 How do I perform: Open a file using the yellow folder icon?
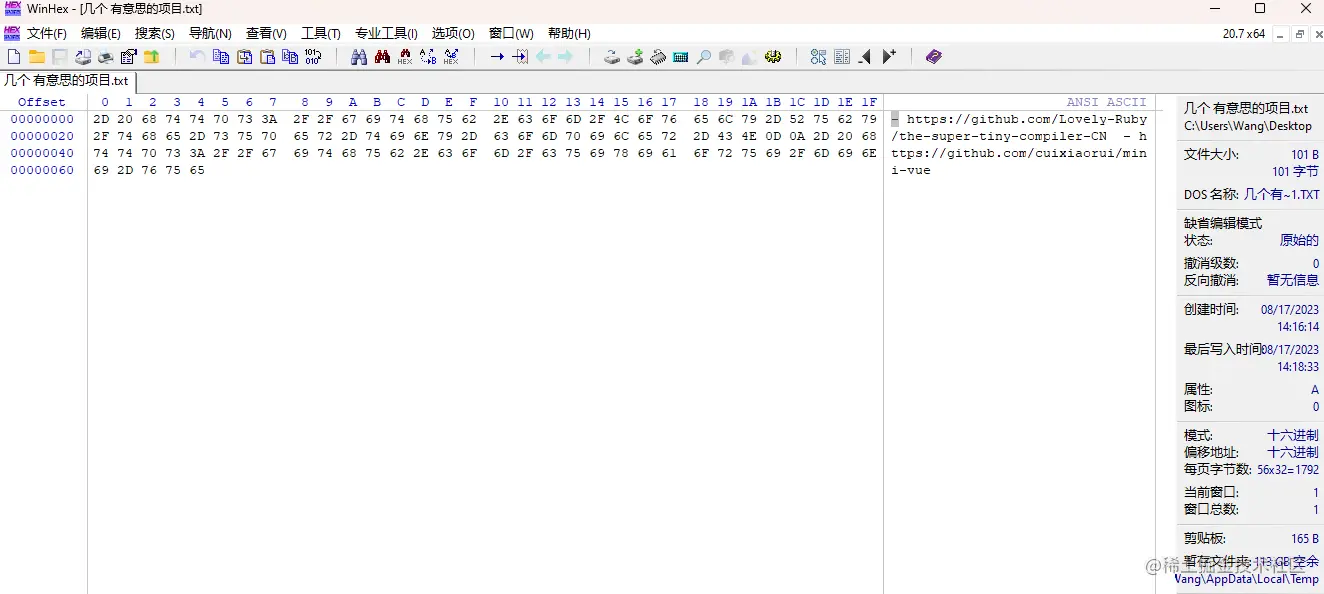pos(37,57)
